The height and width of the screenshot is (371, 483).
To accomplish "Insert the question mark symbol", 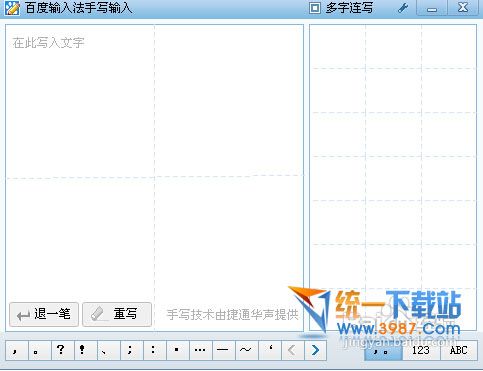I will (63, 350).
